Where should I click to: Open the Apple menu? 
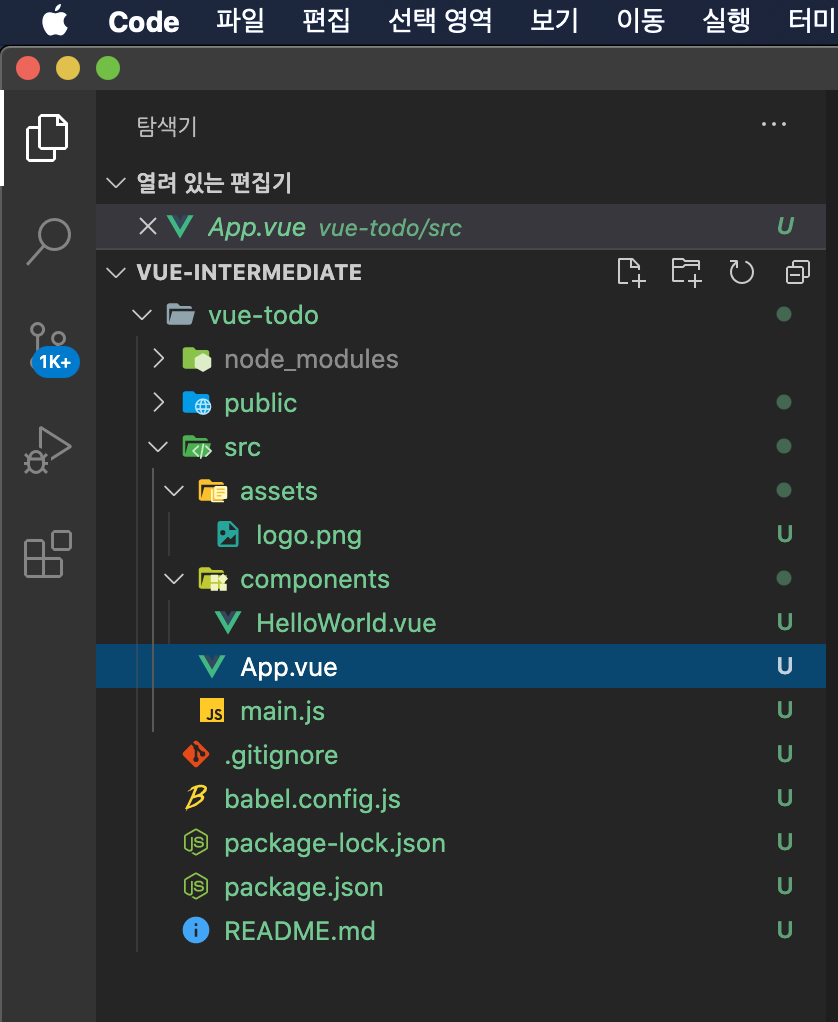[x=55, y=20]
